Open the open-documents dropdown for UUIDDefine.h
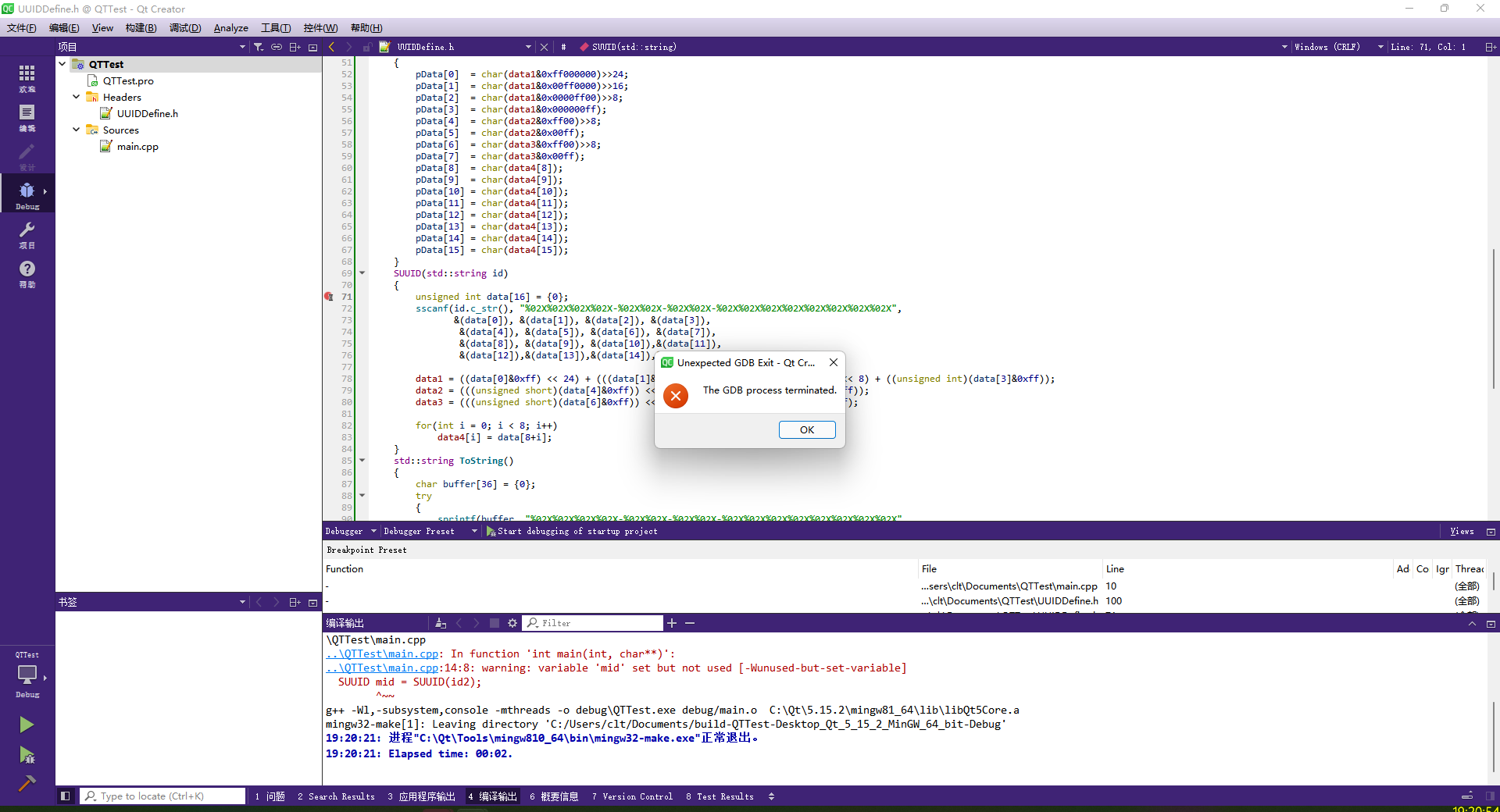This screenshot has height=812, width=1500. pyautogui.click(x=528, y=47)
